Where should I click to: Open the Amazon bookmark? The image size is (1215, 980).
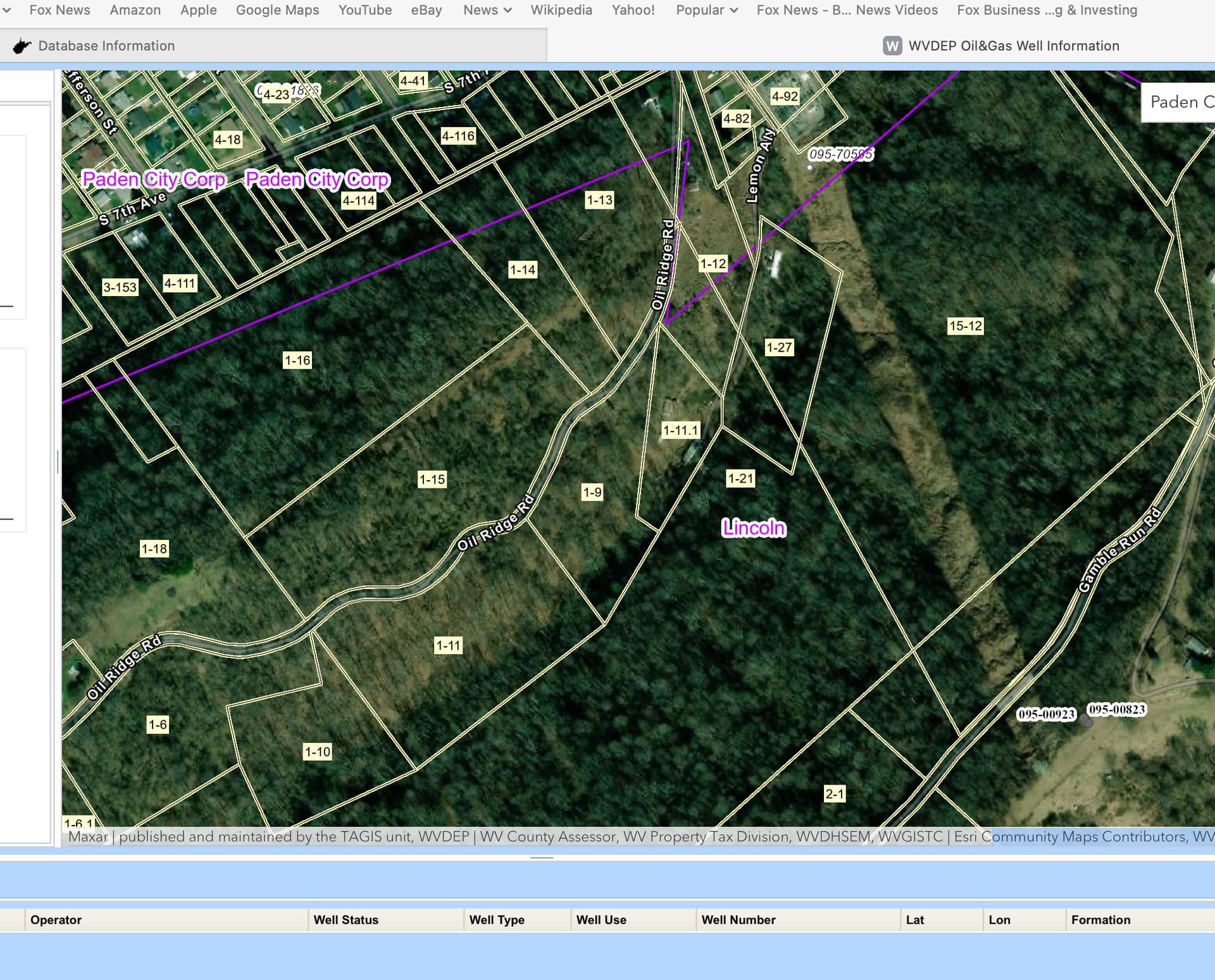click(x=135, y=10)
